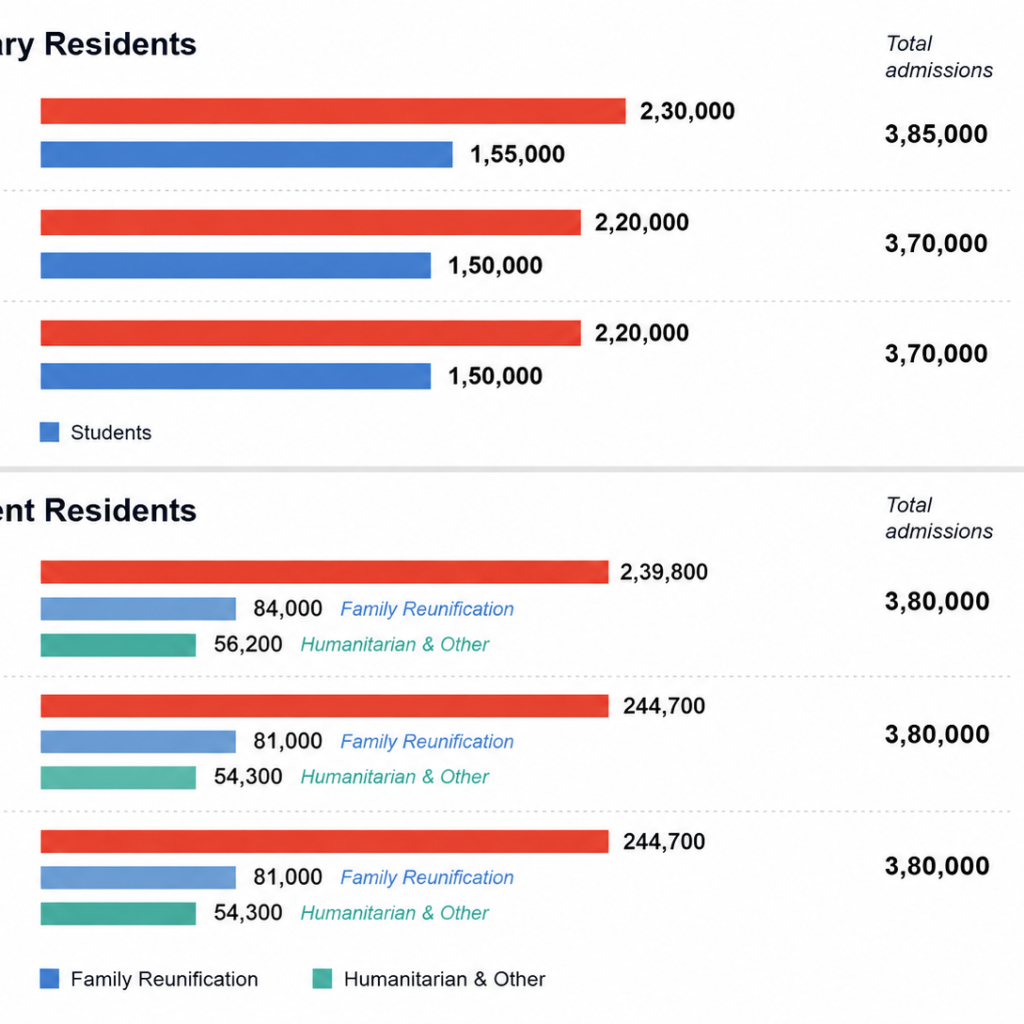The height and width of the screenshot is (1024, 1024).
Task: Open the first Humanitarian & Other link
Action: click(x=394, y=645)
